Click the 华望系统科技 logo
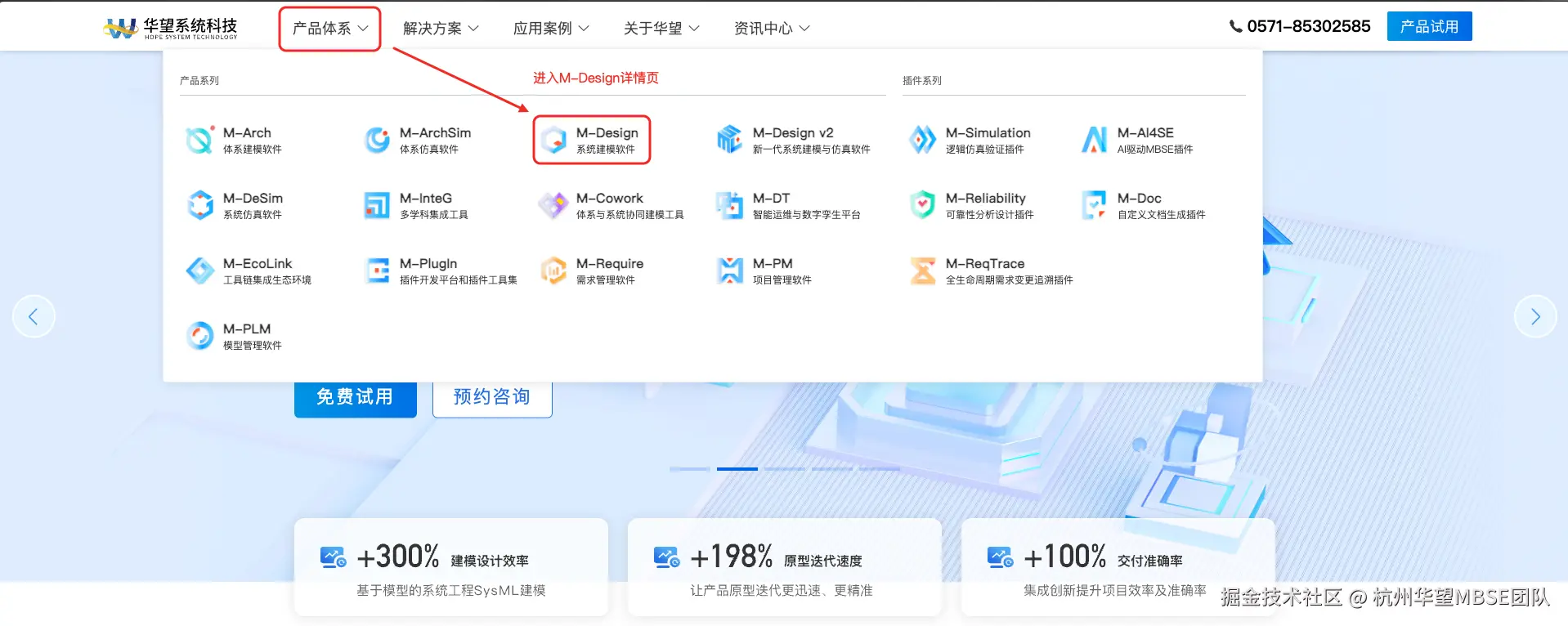Screen dimensions: 1568x626 [170, 29]
